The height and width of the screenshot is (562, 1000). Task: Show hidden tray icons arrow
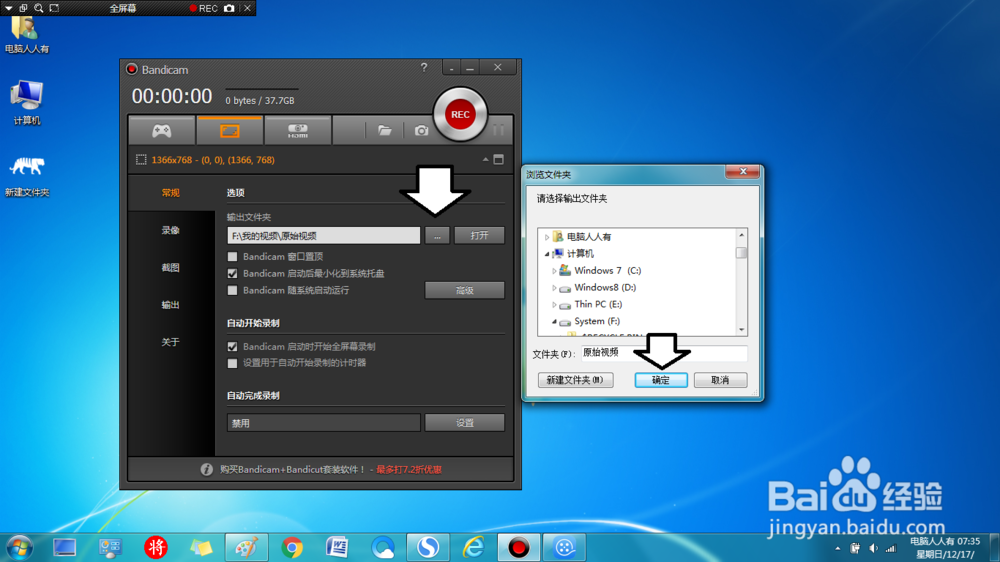coord(837,549)
